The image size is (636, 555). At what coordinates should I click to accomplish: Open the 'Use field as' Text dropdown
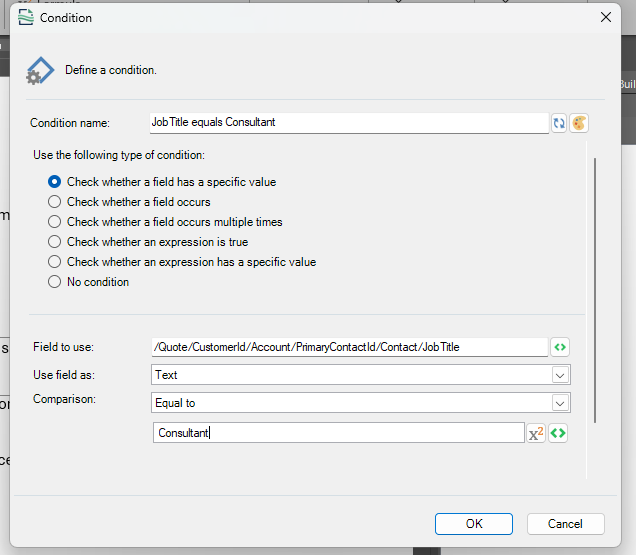coord(361,374)
